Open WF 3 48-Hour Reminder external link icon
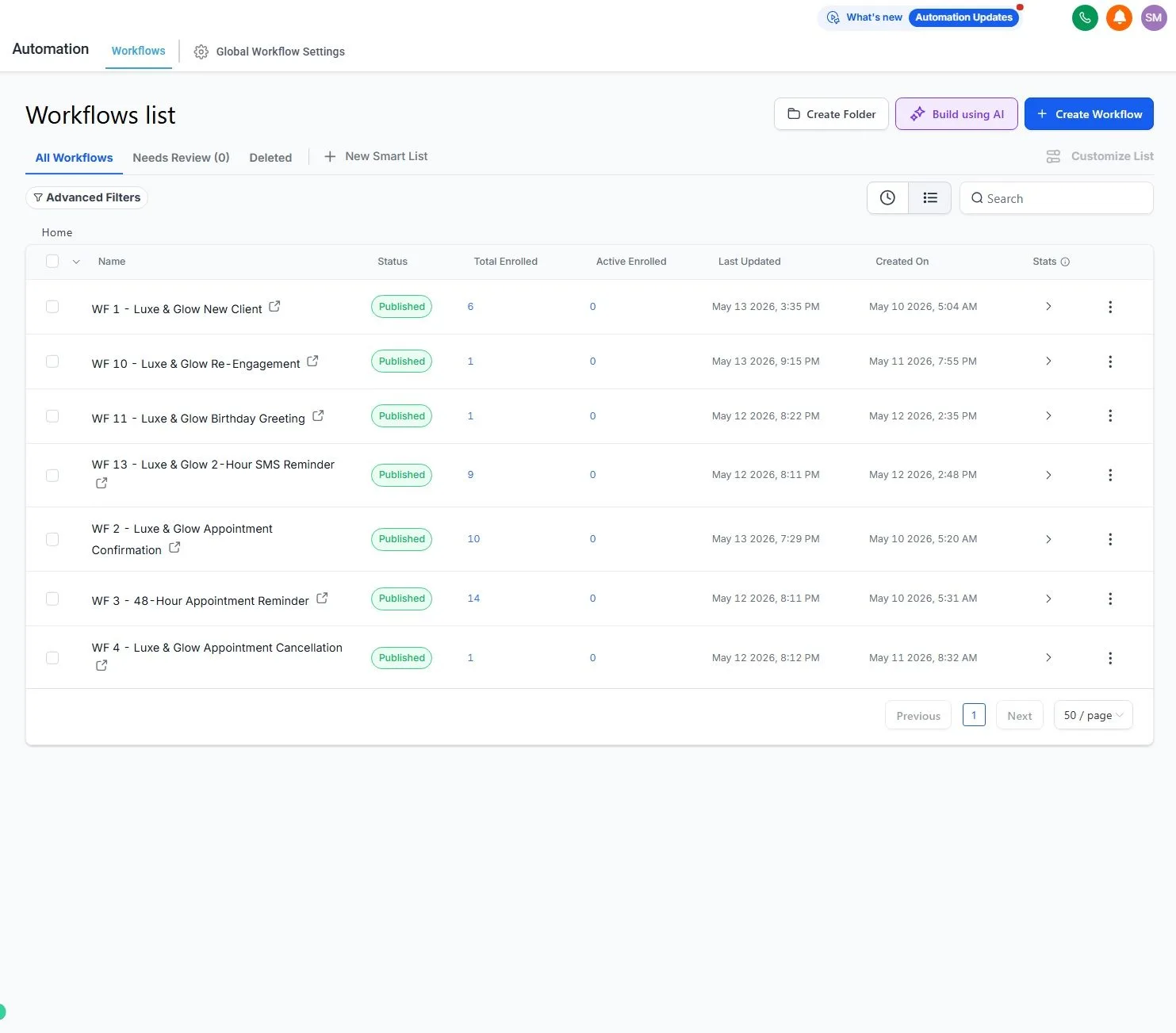Viewport: 1176px width, 1033px height. pos(322,598)
